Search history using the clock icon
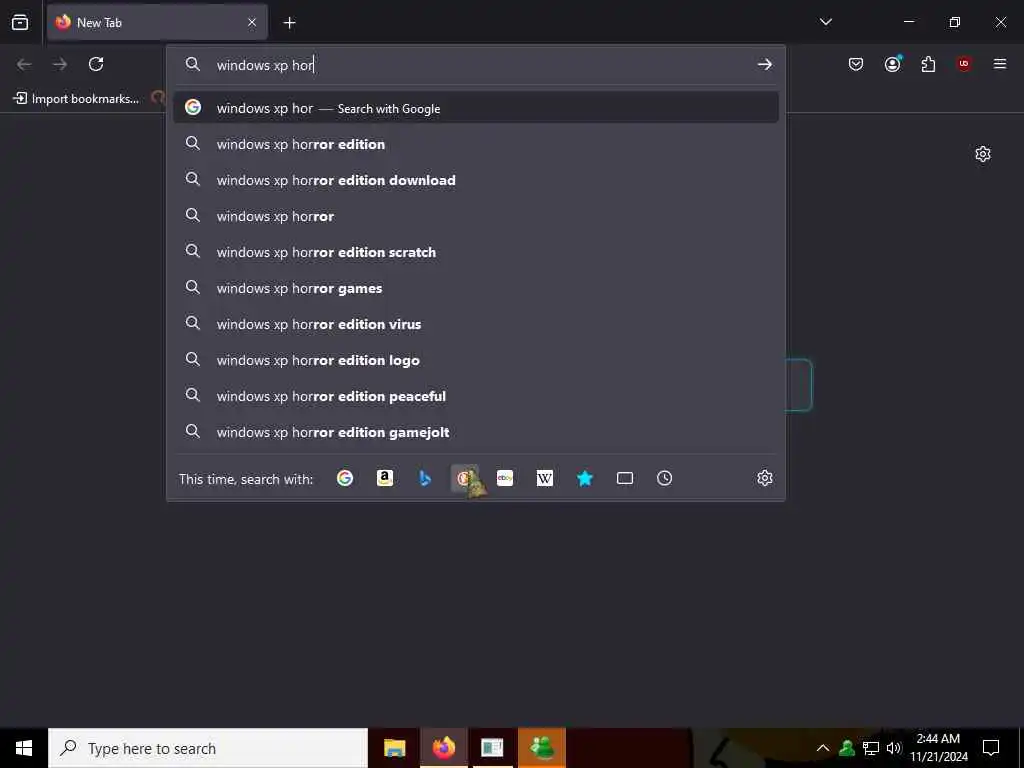 (x=664, y=478)
